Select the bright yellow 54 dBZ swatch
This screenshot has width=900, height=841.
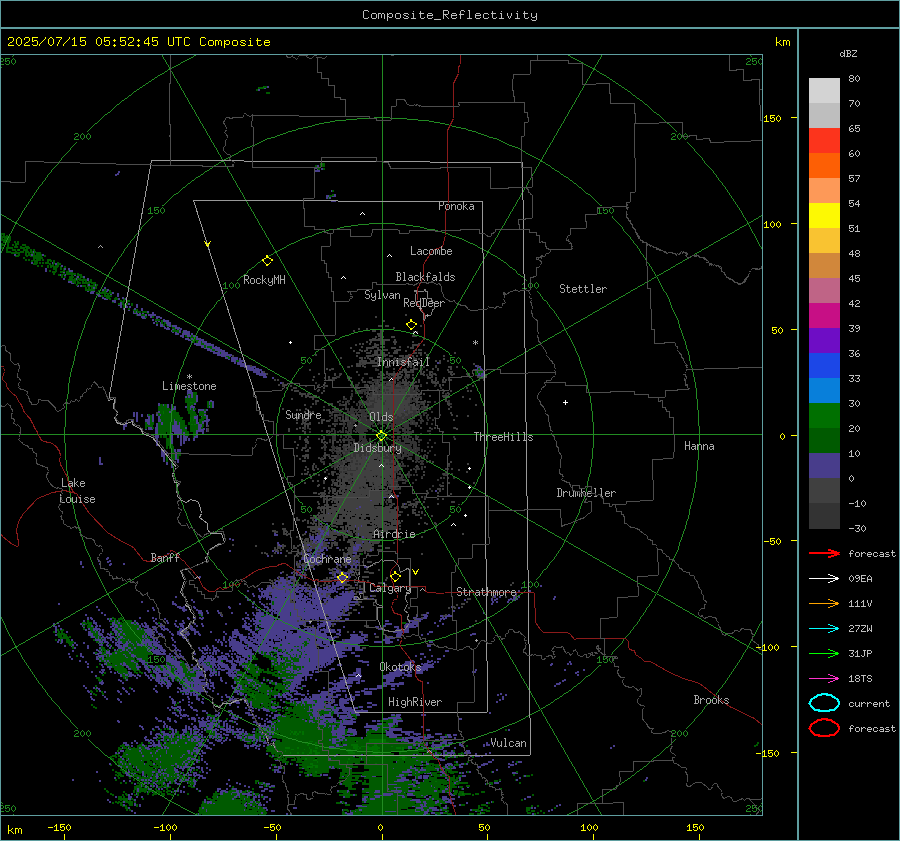pos(824,215)
